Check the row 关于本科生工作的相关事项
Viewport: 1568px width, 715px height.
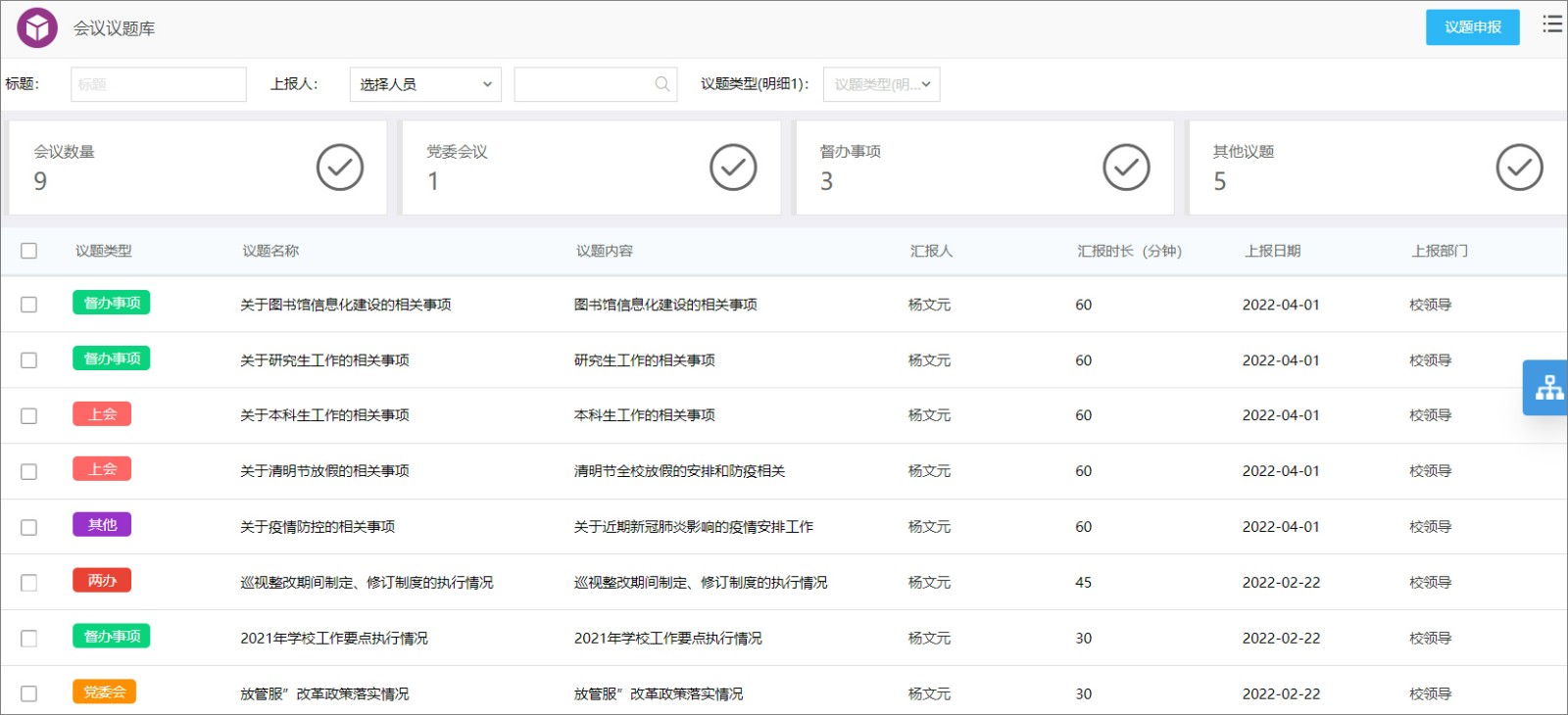(29, 416)
